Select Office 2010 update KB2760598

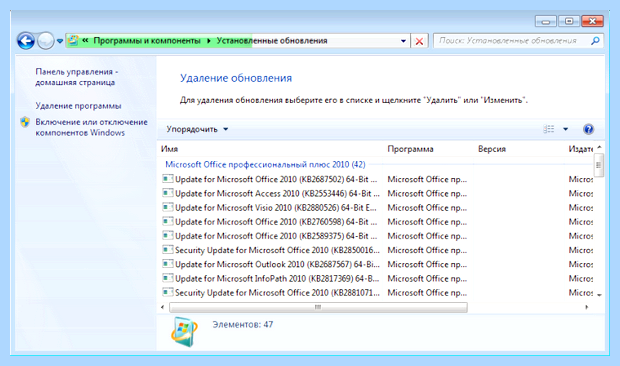pyautogui.click(x=276, y=222)
